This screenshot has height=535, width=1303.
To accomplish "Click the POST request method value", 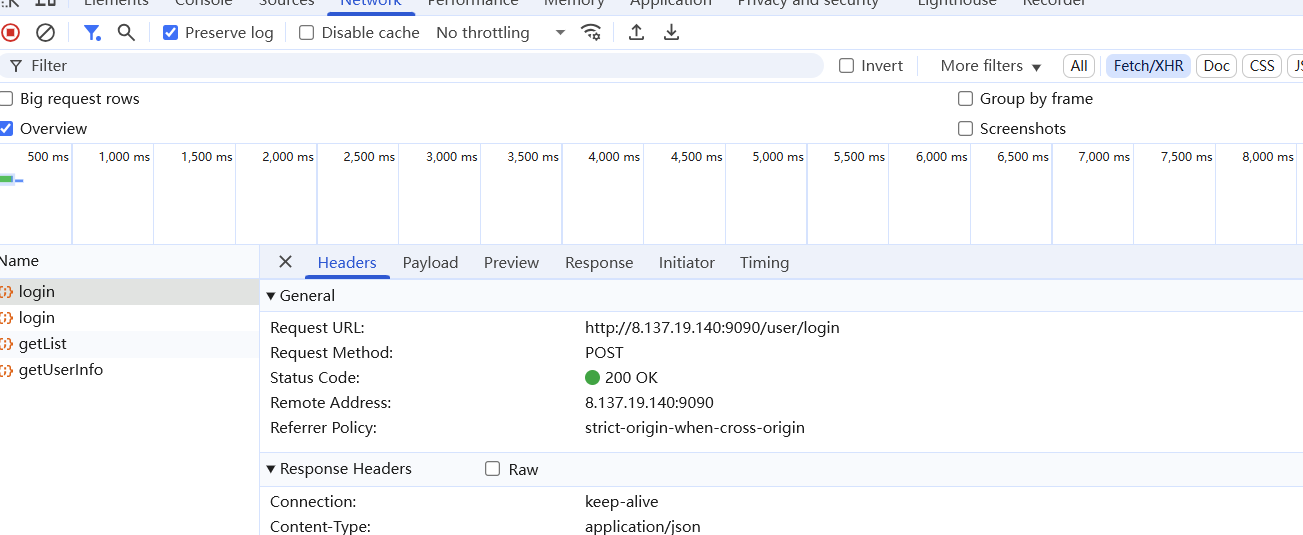I will click(x=604, y=352).
